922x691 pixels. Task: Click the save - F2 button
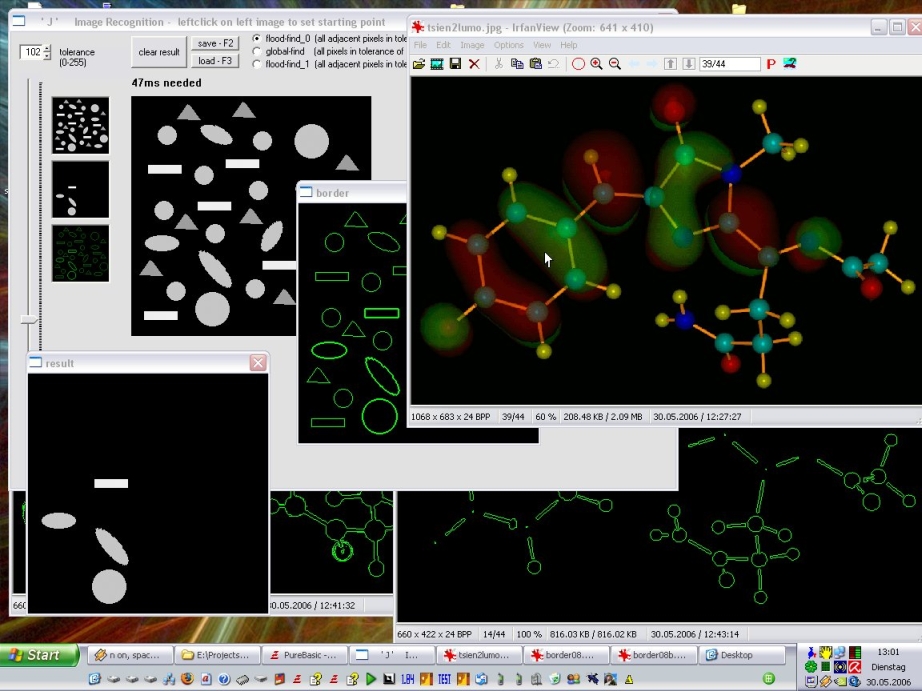point(215,44)
